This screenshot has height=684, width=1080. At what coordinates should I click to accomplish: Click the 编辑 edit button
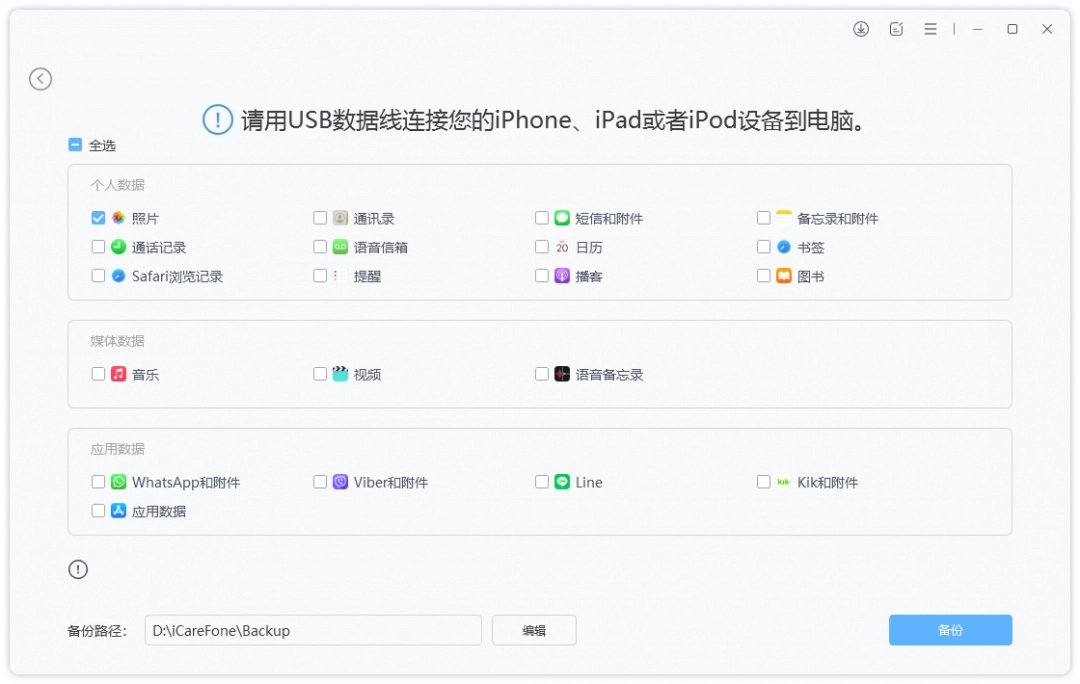[x=534, y=630]
